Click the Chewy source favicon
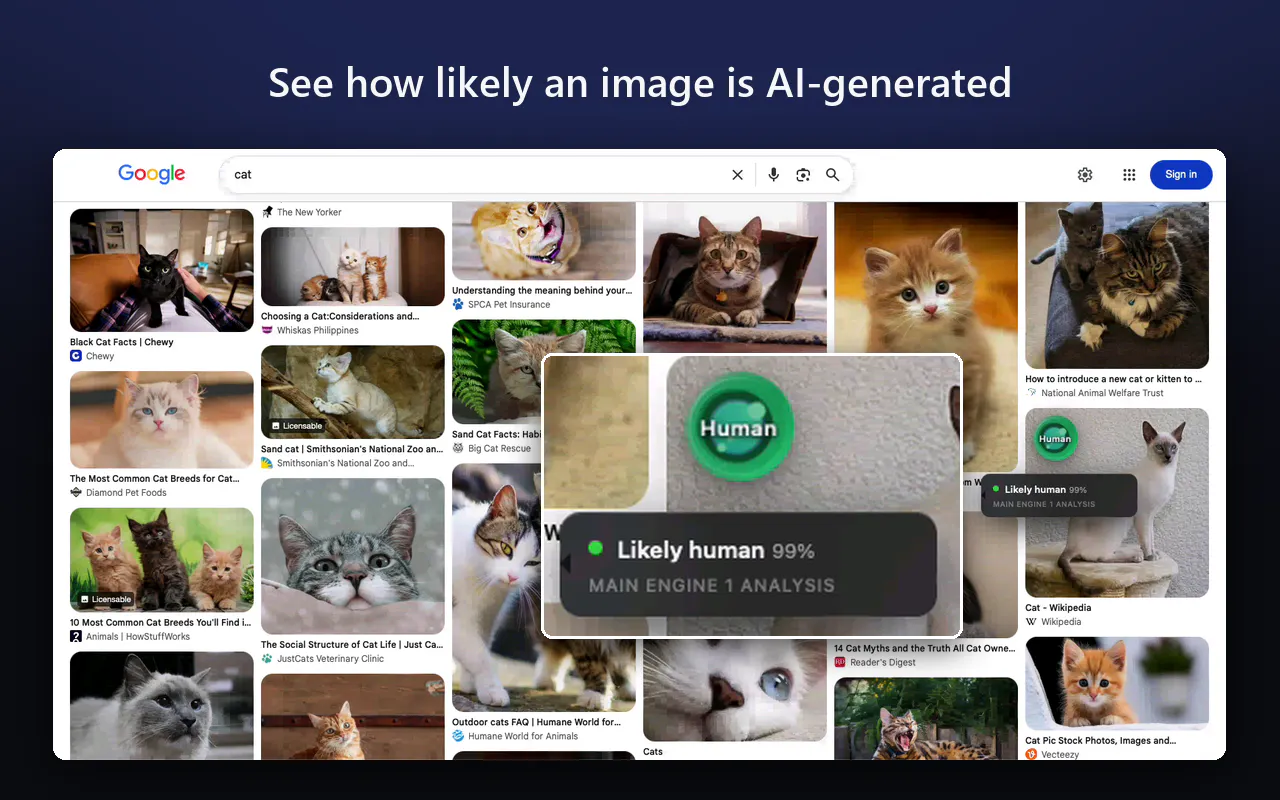1280x800 pixels. (75, 356)
